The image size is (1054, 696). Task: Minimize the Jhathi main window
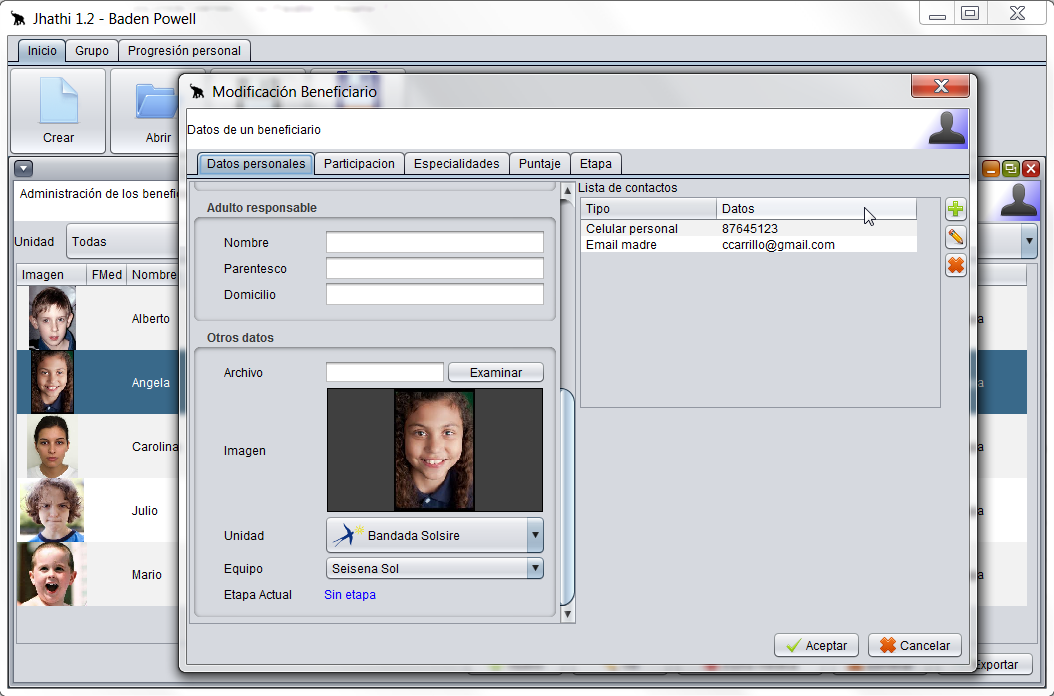pyautogui.click(x=937, y=13)
